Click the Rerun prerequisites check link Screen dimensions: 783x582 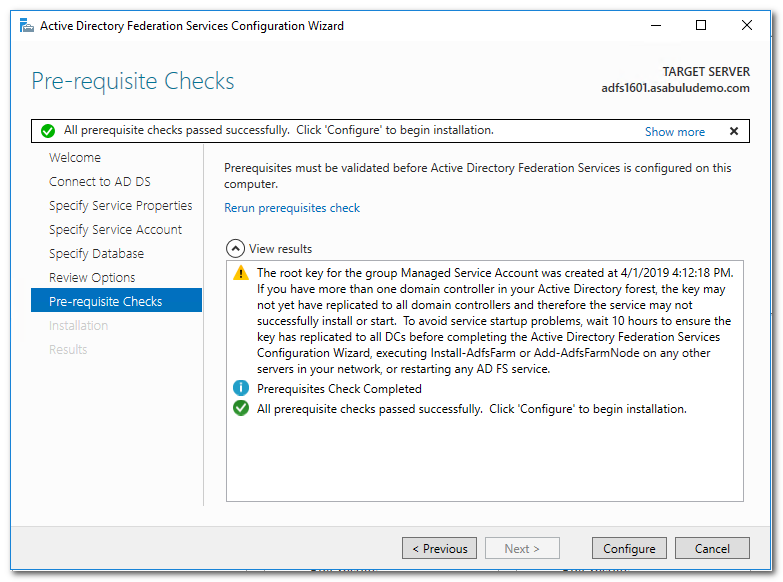click(x=292, y=208)
